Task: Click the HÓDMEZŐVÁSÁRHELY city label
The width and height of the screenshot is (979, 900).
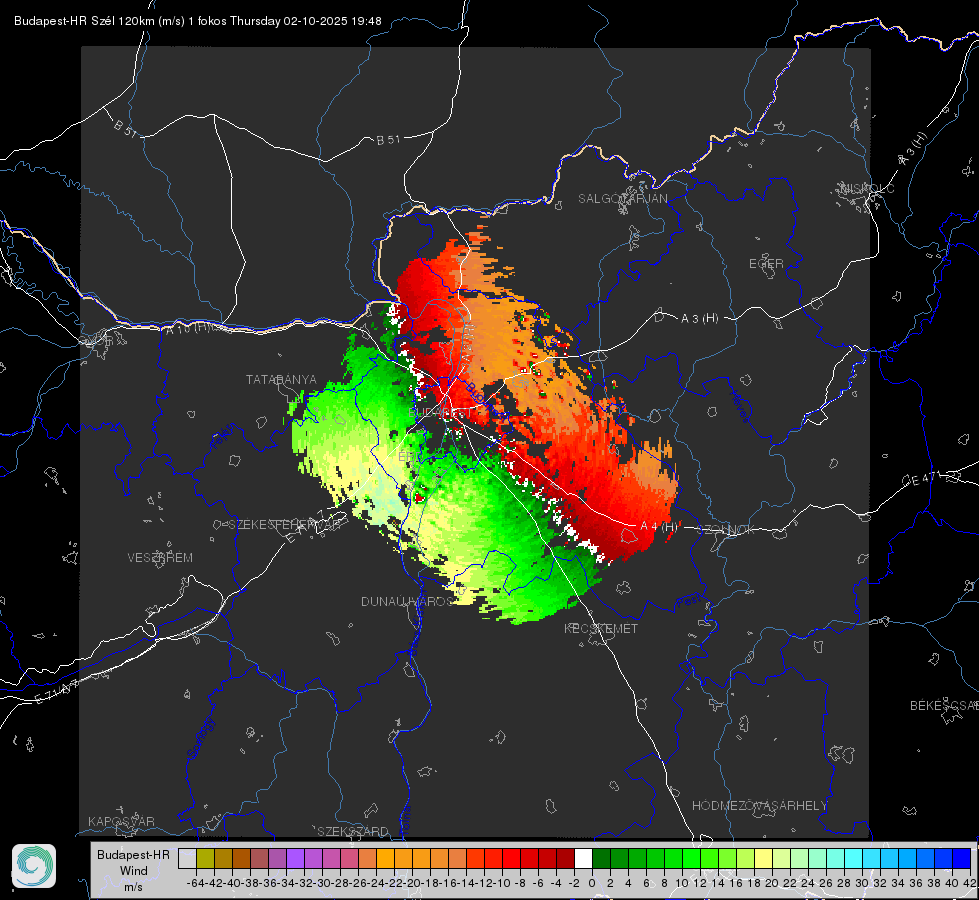Action: 759,806
